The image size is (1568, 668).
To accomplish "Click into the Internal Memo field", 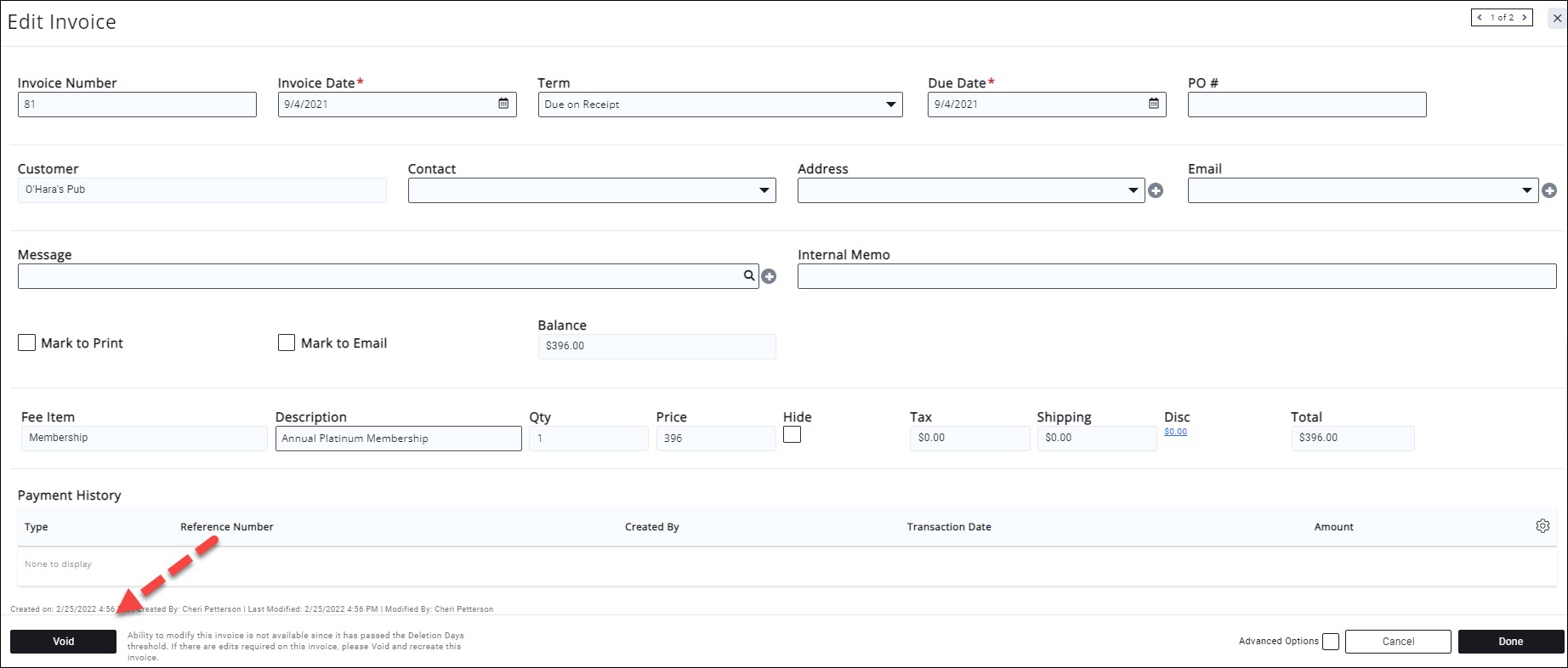I will tap(1176, 276).
